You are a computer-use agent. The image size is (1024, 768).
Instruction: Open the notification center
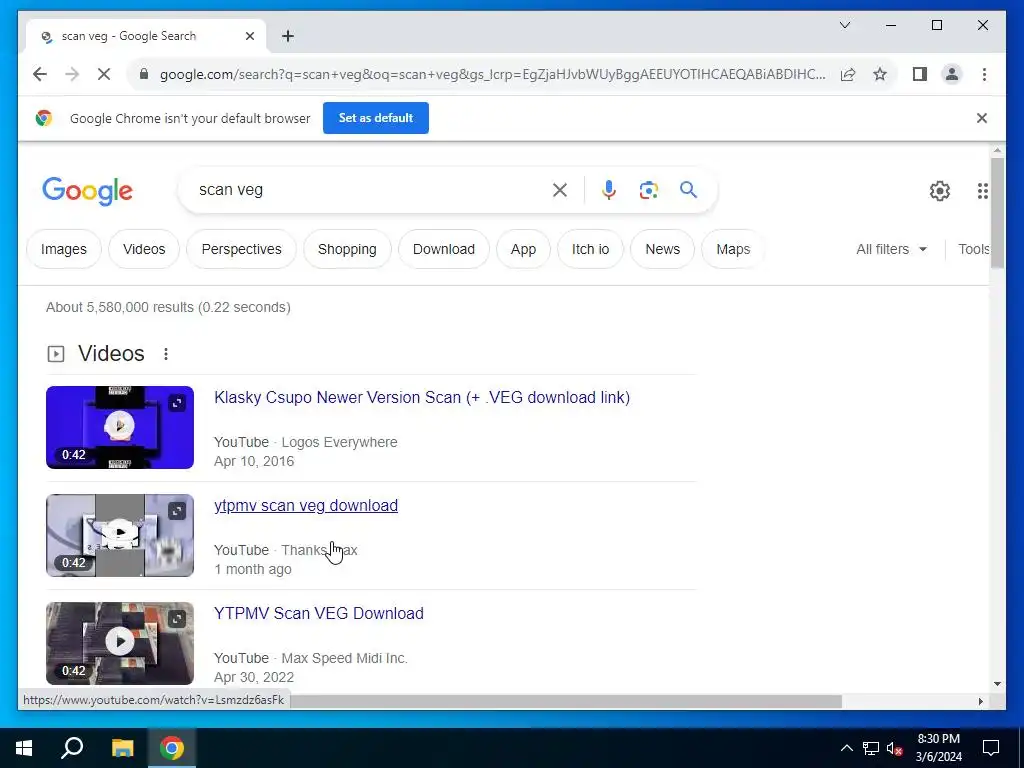[x=991, y=748]
